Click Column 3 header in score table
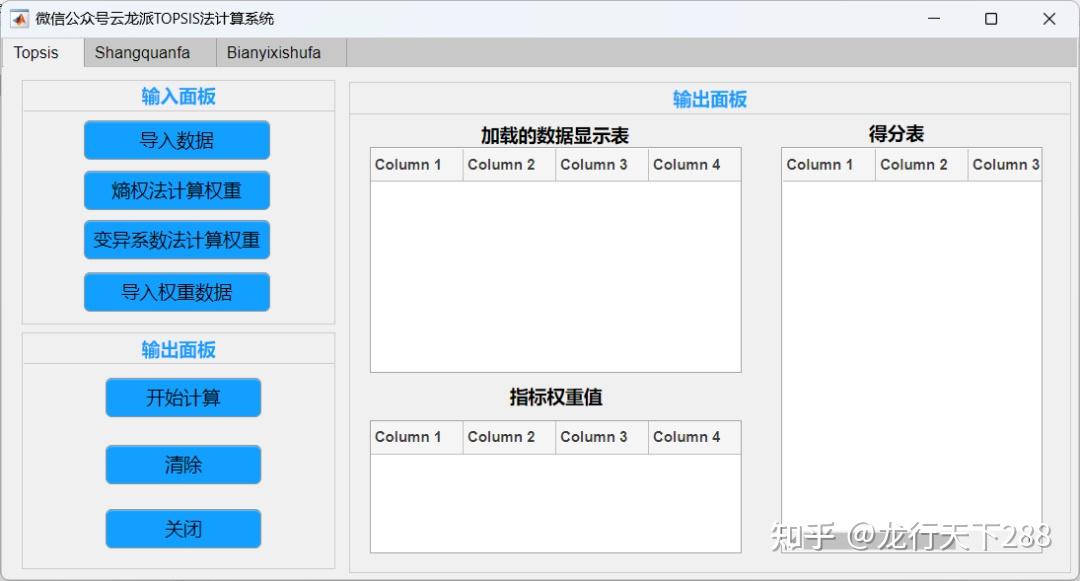 1005,164
